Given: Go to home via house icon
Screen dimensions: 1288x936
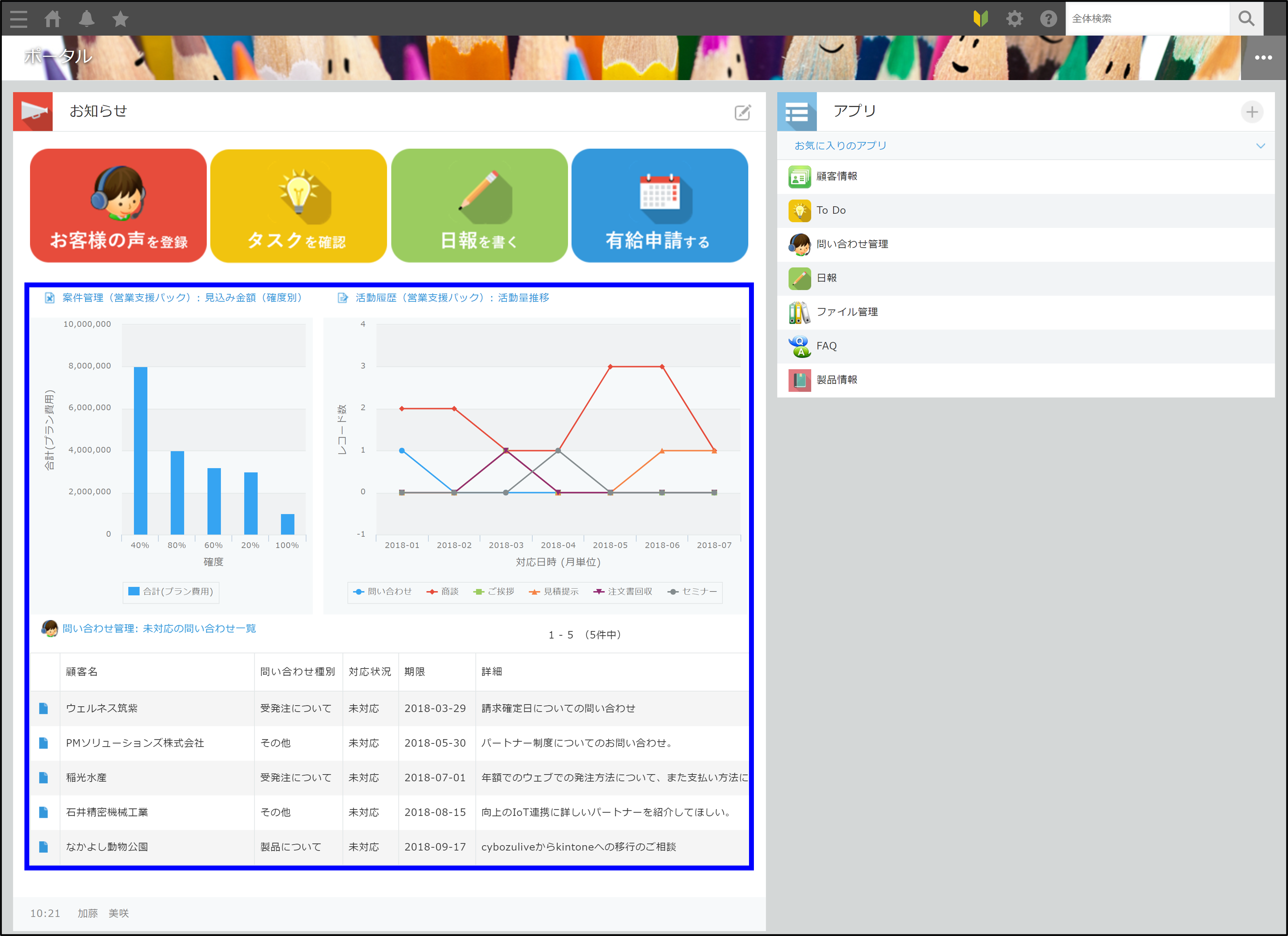Looking at the screenshot, I should pos(53,19).
